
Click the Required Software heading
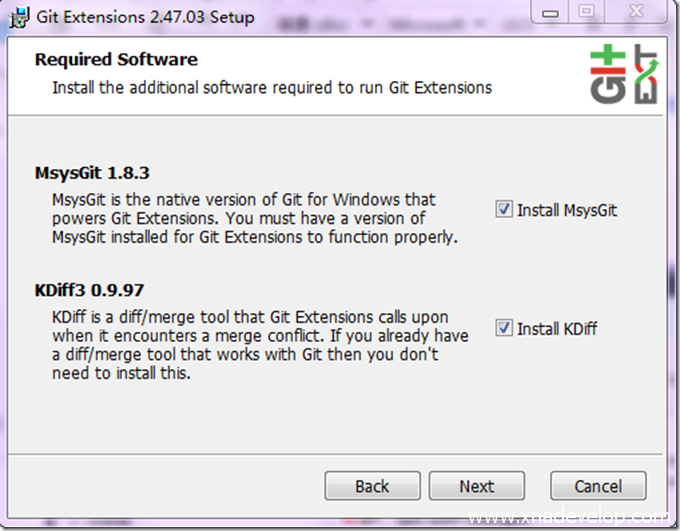[x=116, y=60]
